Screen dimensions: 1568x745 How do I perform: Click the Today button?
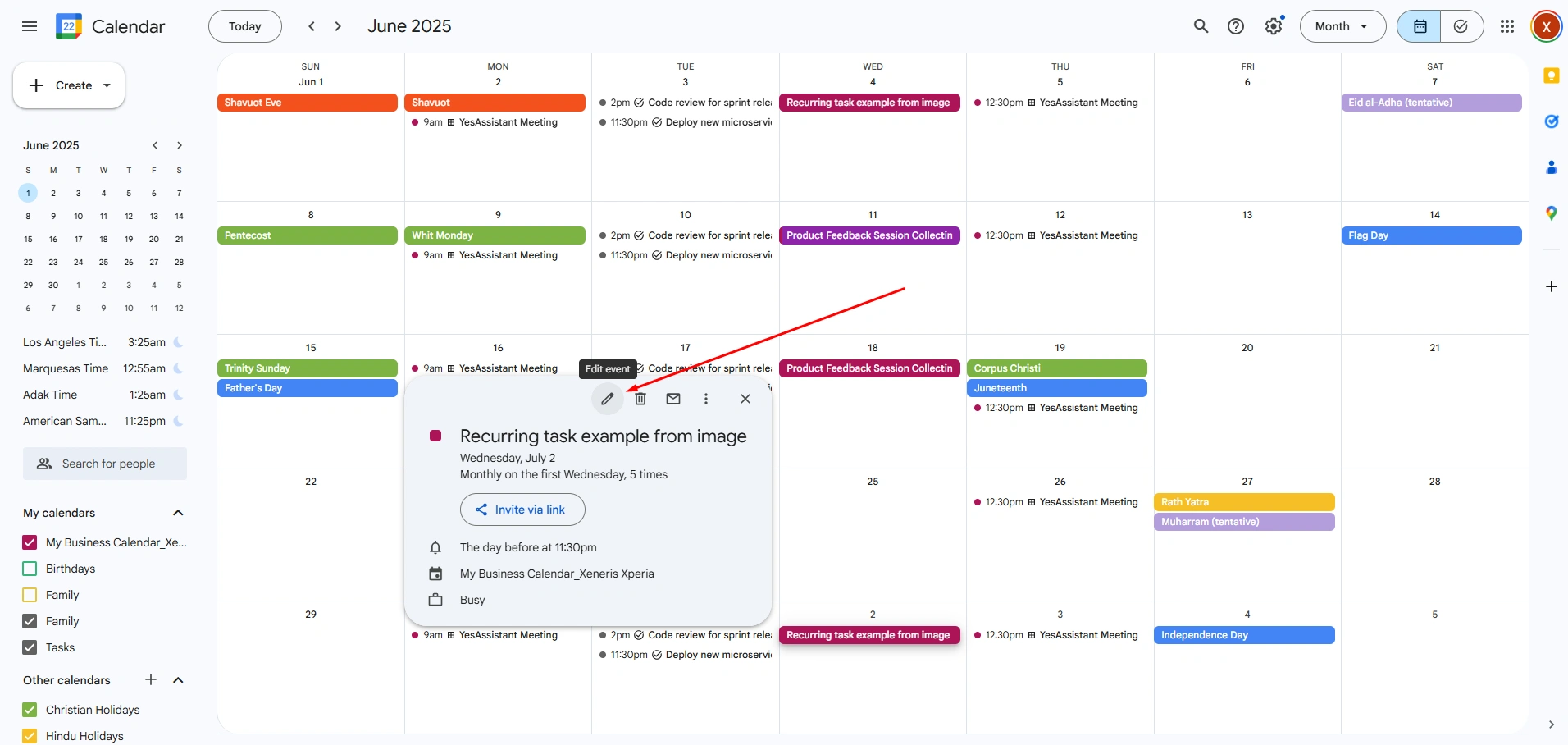click(x=244, y=26)
